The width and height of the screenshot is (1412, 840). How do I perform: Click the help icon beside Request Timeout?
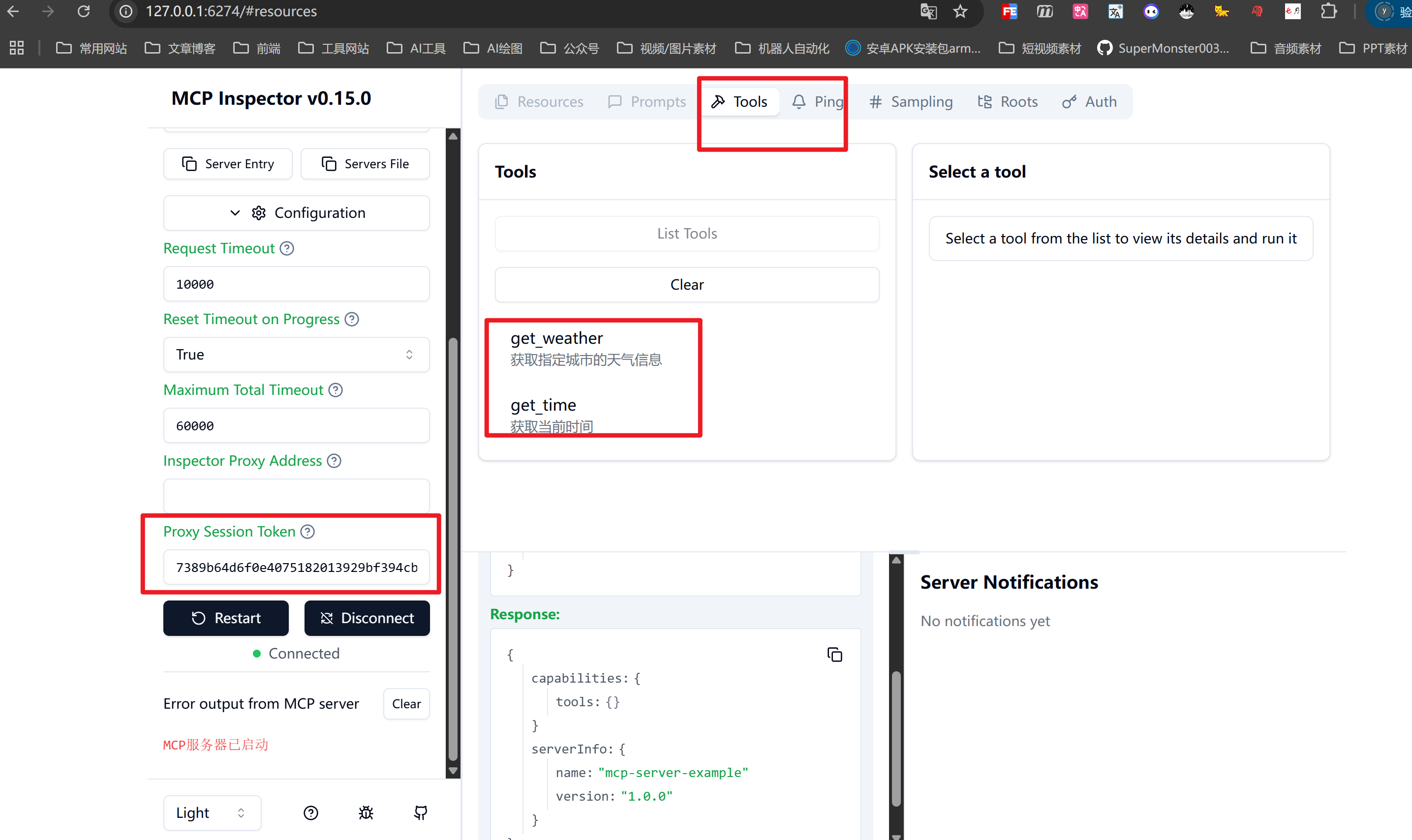coord(287,248)
